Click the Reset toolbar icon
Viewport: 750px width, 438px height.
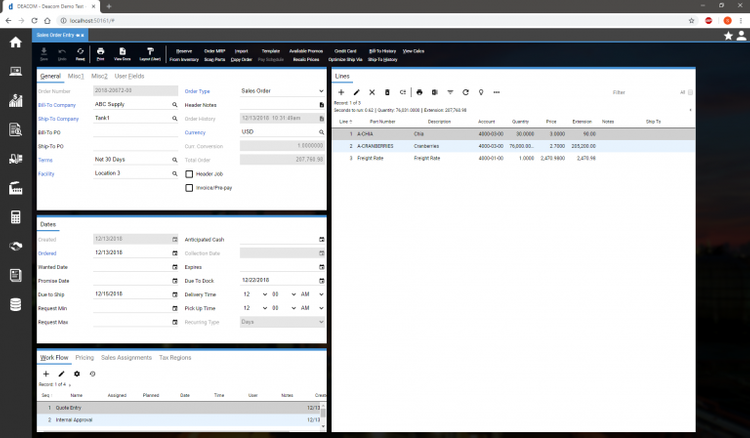tap(80, 54)
